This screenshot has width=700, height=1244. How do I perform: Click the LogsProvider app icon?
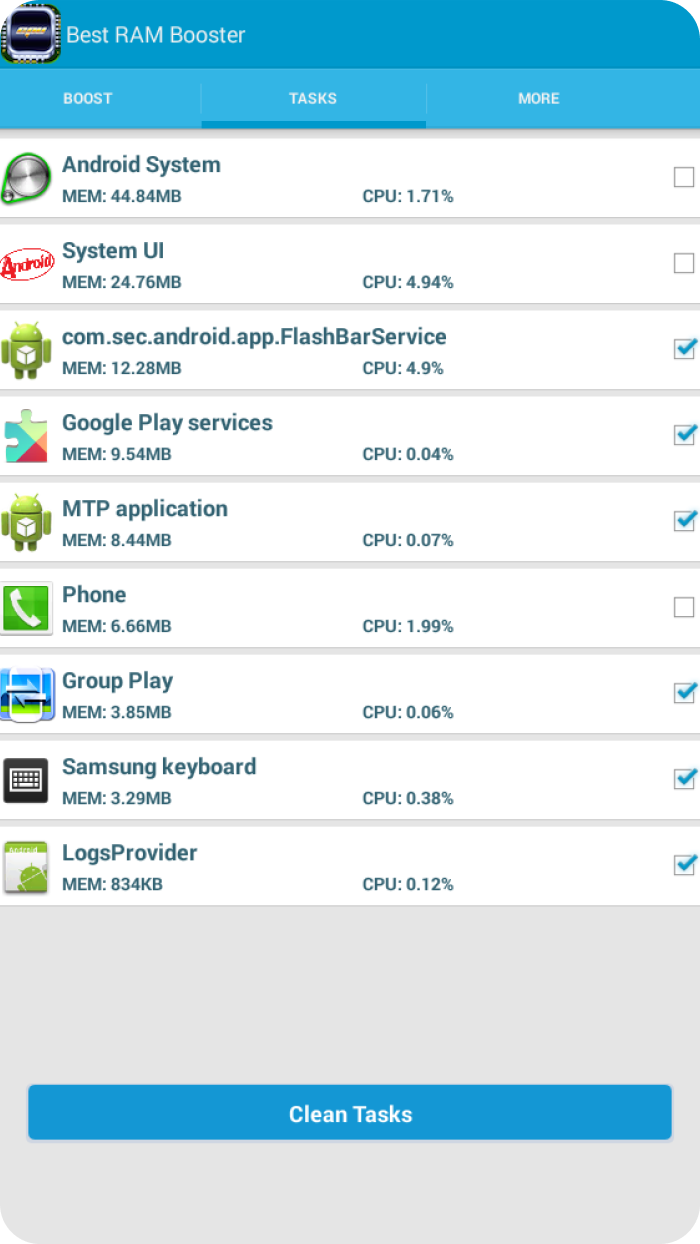[x=26, y=867]
